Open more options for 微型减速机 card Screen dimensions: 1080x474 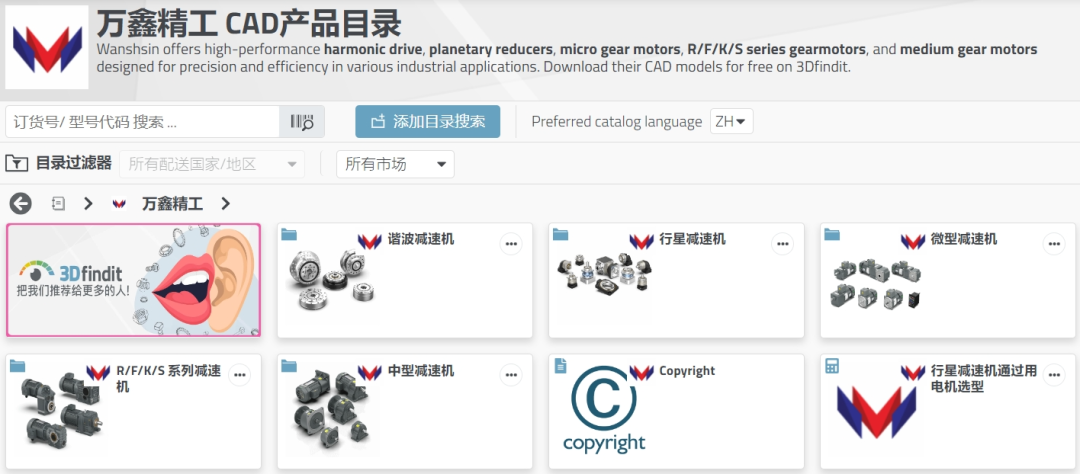(1053, 244)
